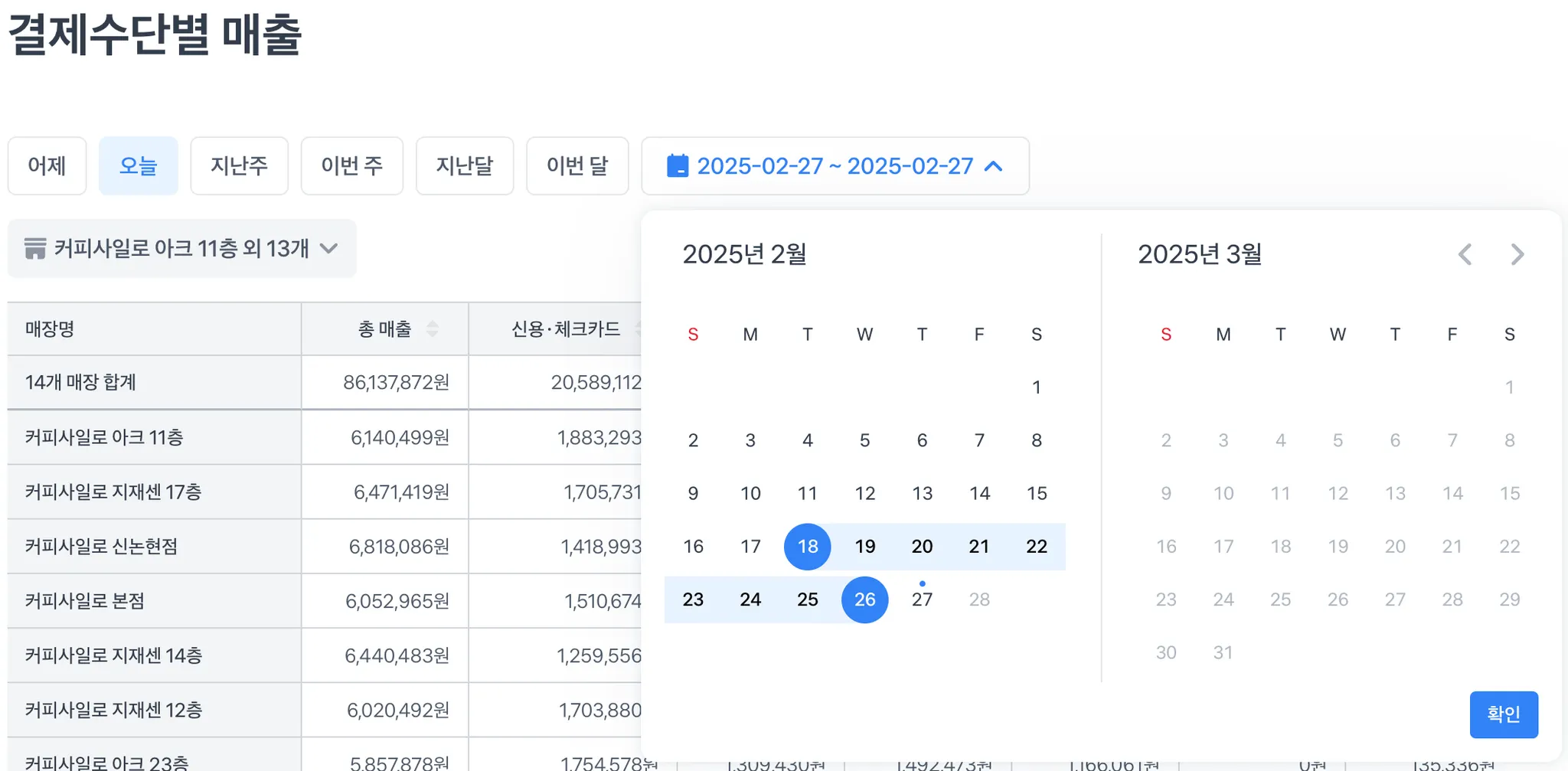Sort table by 총 매출 column
The height and width of the screenshot is (771, 1568).
tap(433, 329)
